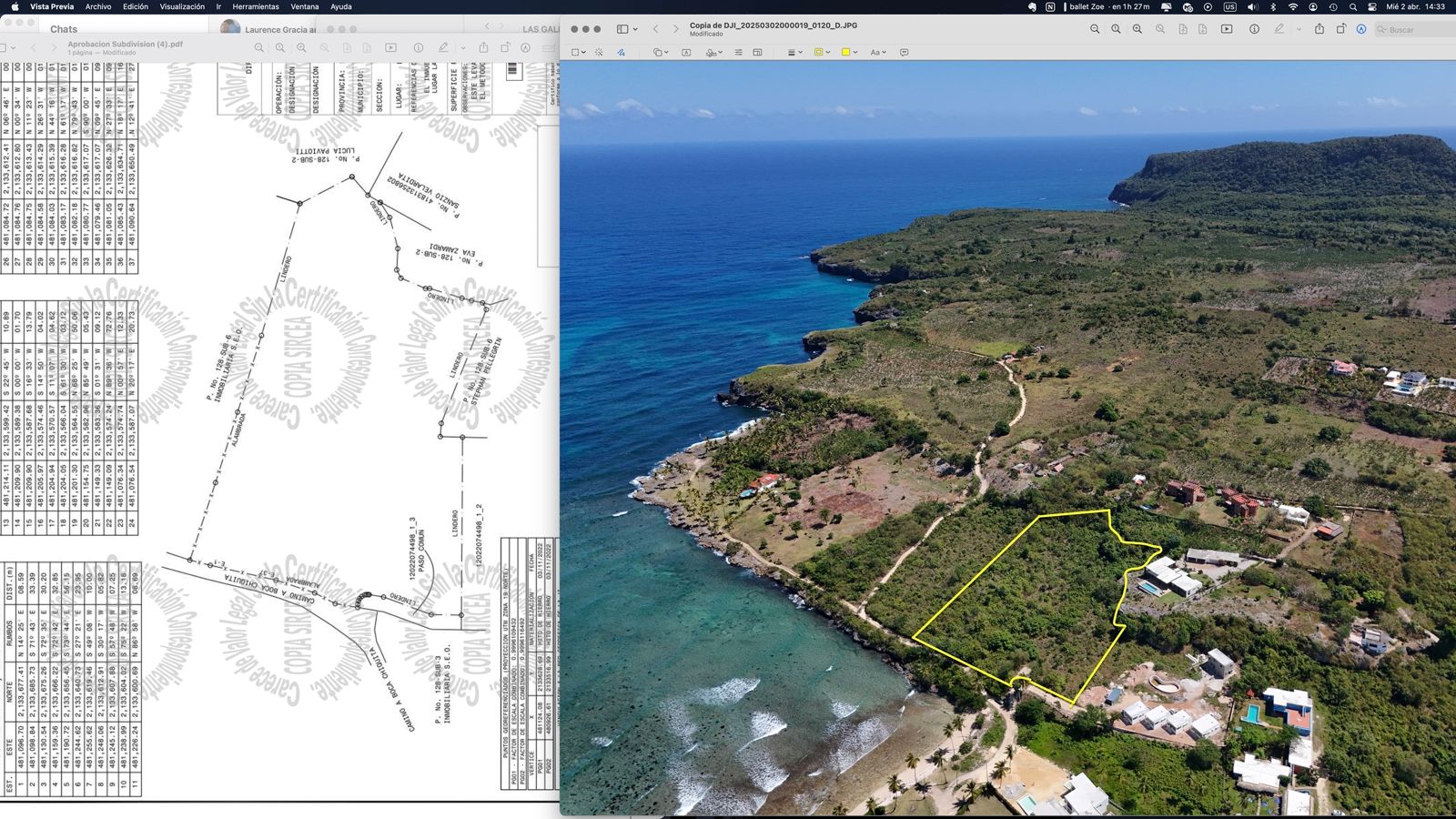Click the highlight pen in the PDF window

pos(443,47)
